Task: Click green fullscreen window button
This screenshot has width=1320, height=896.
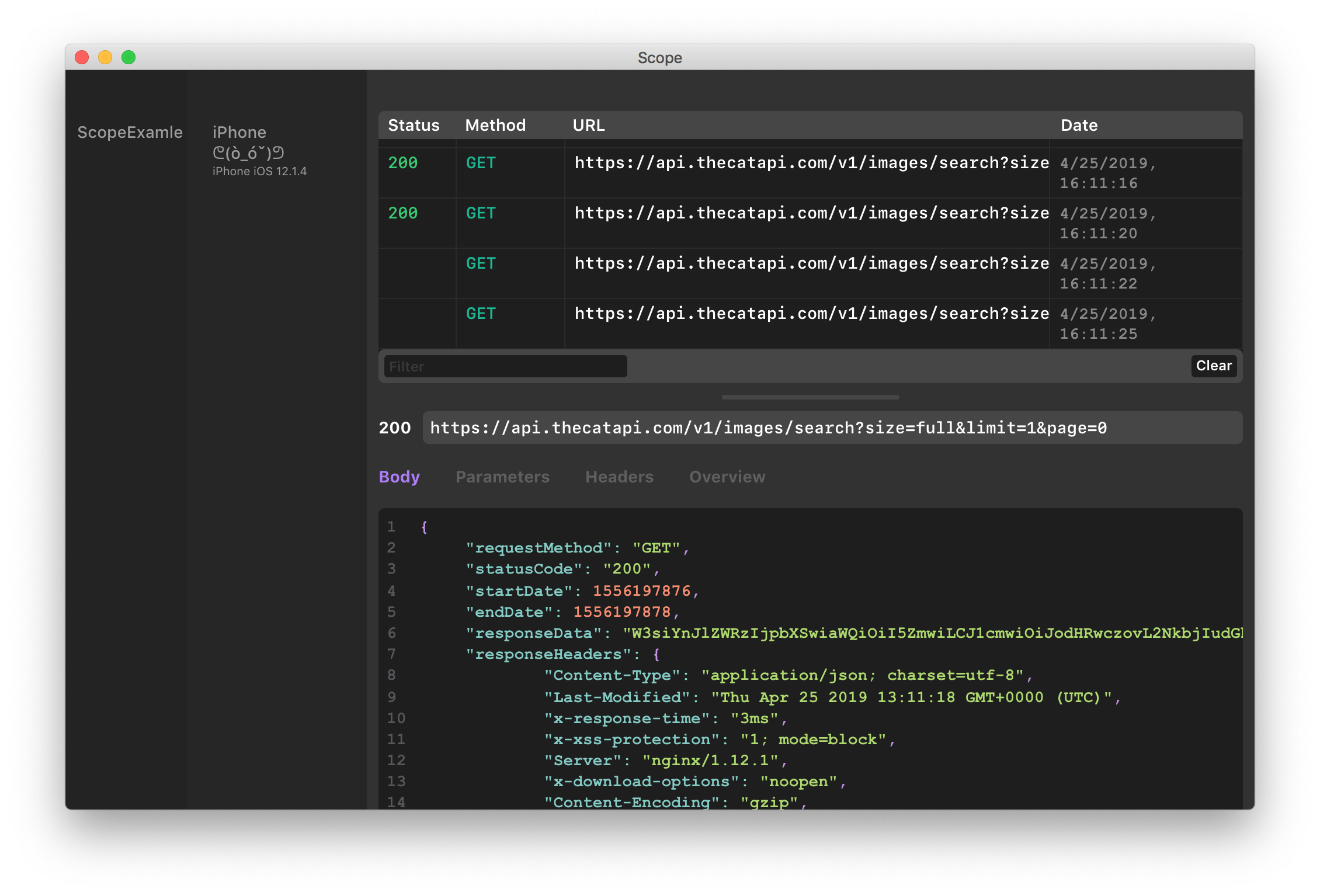Action: tap(128, 57)
